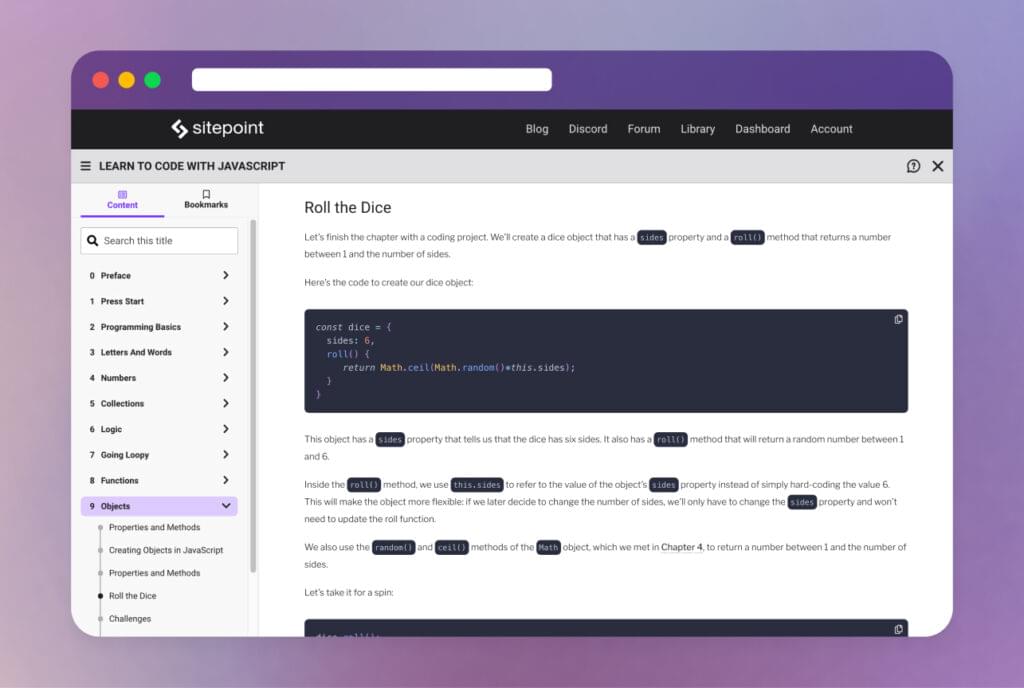
Task: Click the SitePoint logo
Action: click(217, 128)
